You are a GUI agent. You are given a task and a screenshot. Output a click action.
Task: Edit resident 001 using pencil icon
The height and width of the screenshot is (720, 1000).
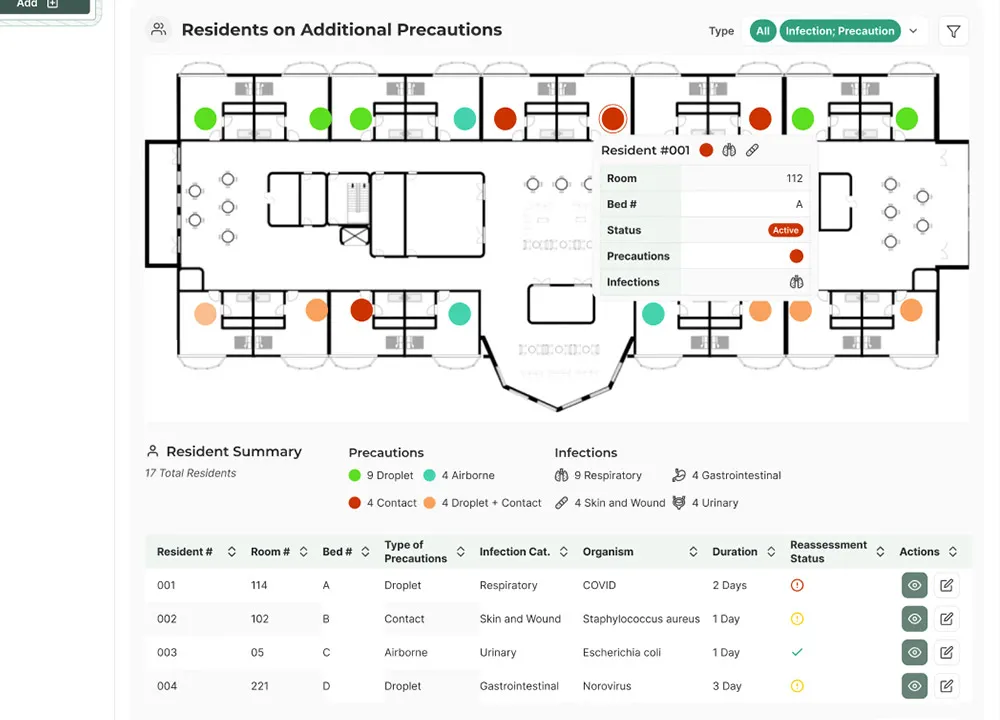pos(946,586)
